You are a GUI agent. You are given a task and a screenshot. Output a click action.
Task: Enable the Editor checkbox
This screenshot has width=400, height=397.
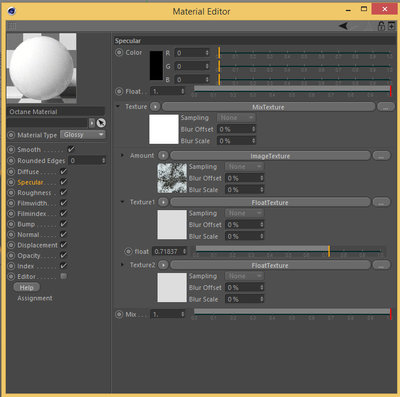tap(63, 276)
